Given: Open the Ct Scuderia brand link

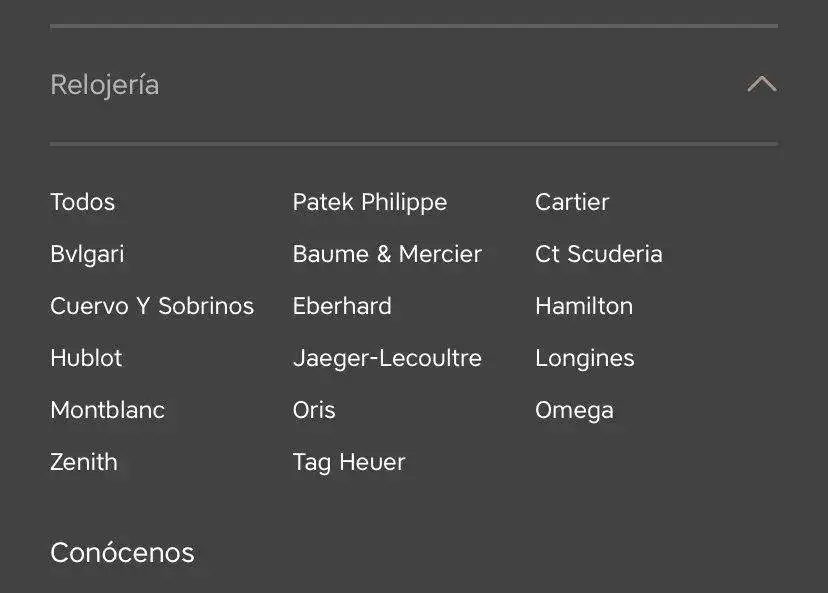Looking at the screenshot, I should [x=599, y=254].
